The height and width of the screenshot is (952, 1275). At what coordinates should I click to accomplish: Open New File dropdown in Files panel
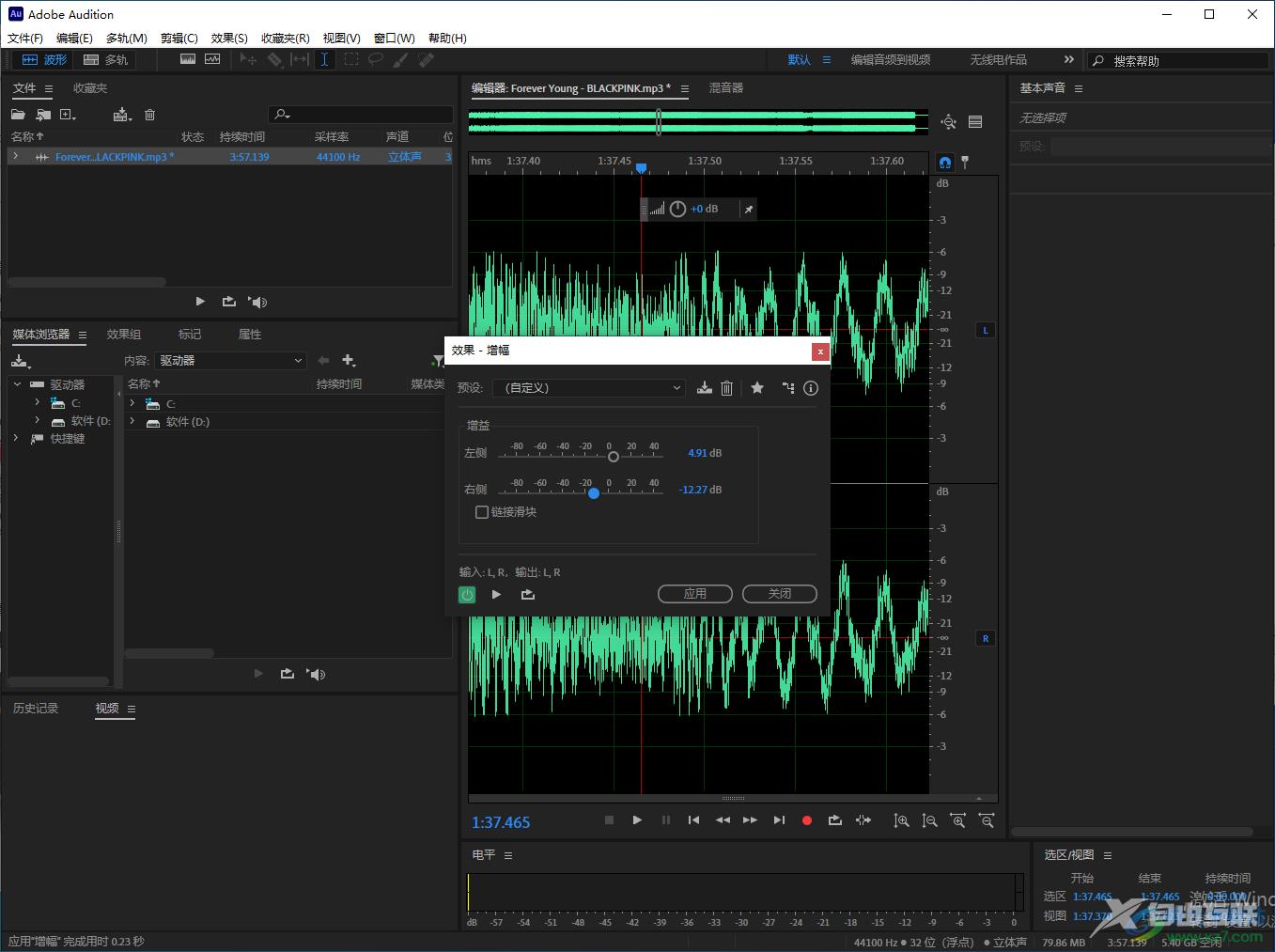pos(69,115)
